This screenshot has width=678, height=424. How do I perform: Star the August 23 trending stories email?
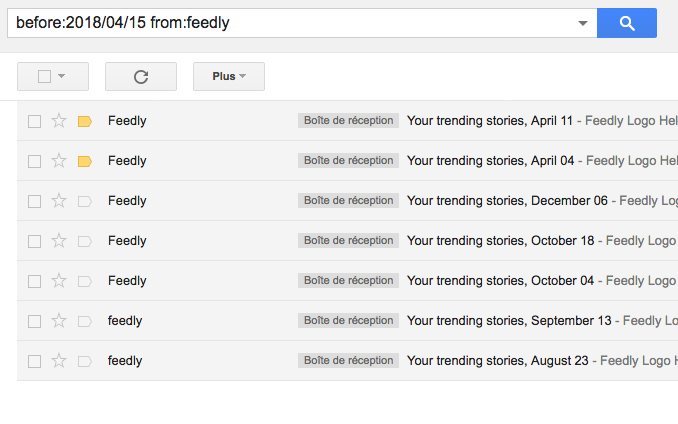coord(59,361)
